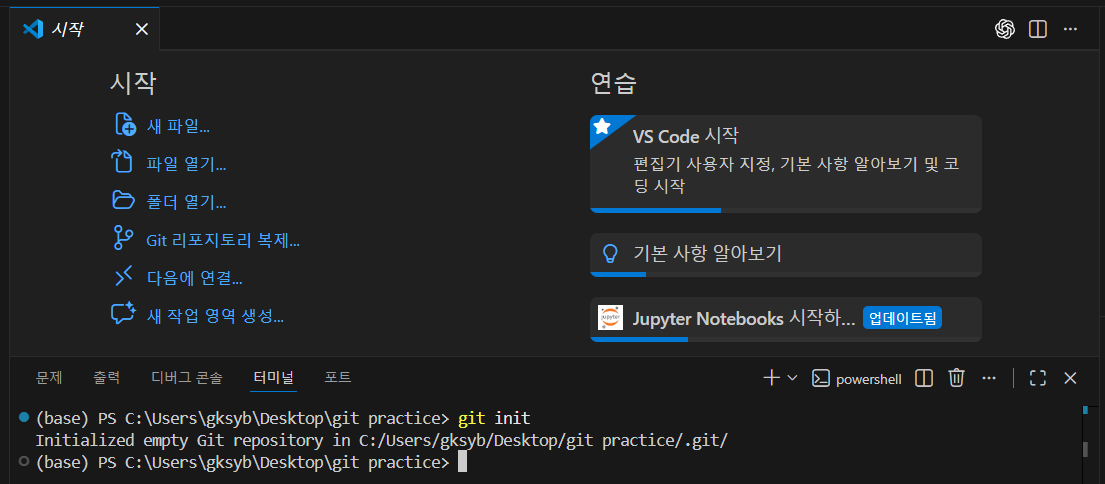Screen dimensions: 1105x484
Task: Create a new terminal with plus icon
Action: pos(771,378)
